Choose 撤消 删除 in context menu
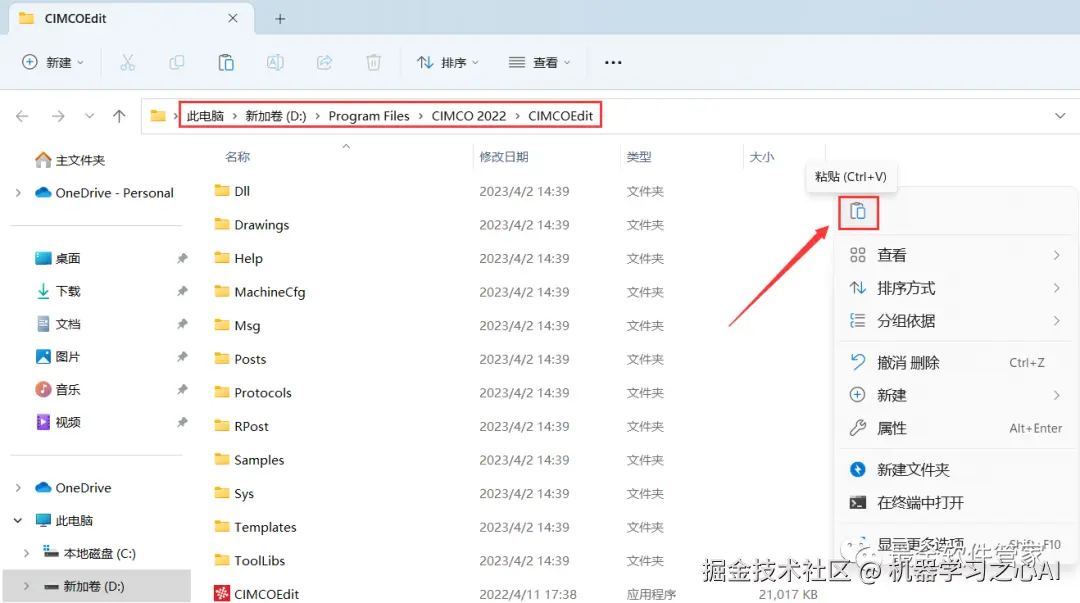The width and height of the screenshot is (1080, 603). [955, 362]
